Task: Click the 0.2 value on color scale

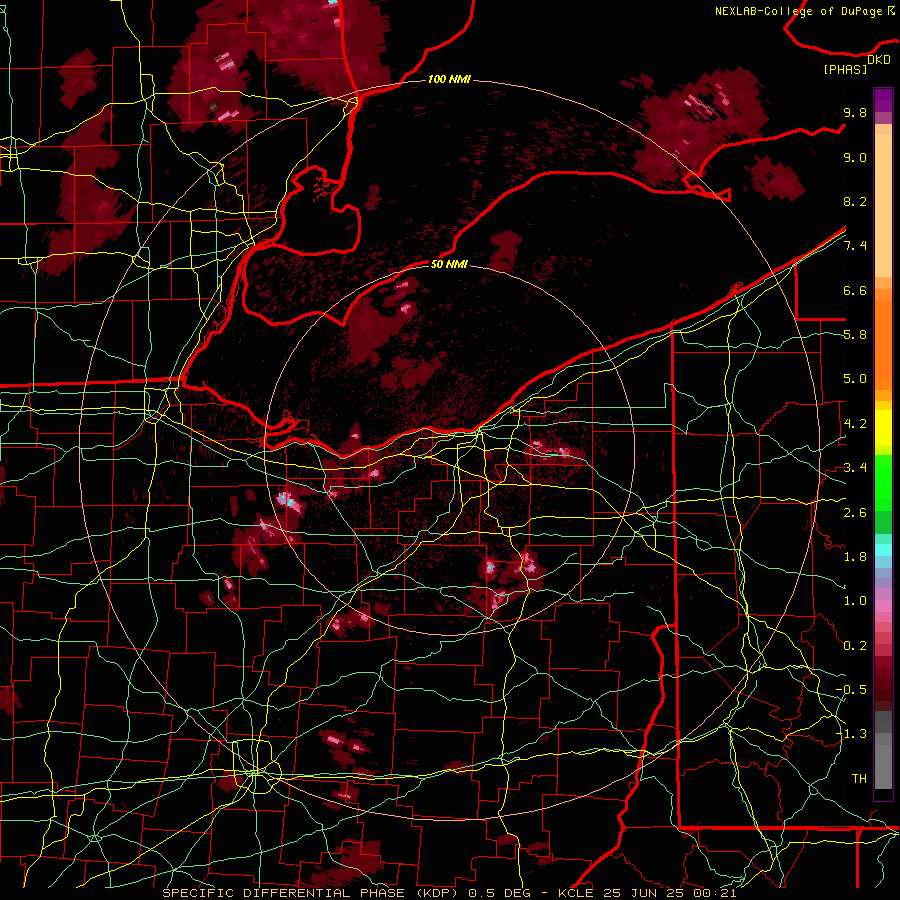Action: point(855,646)
